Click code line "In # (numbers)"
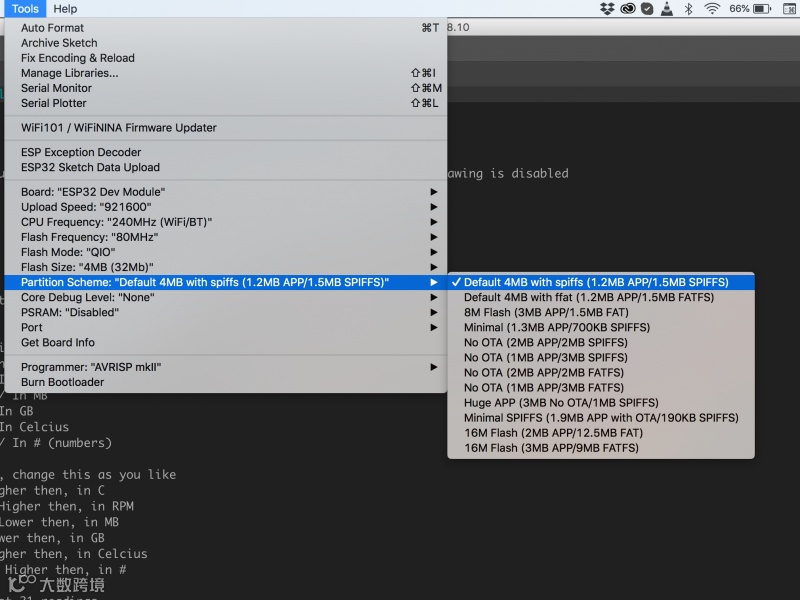800x600 pixels. pyautogui.click(x=61, y=443)
